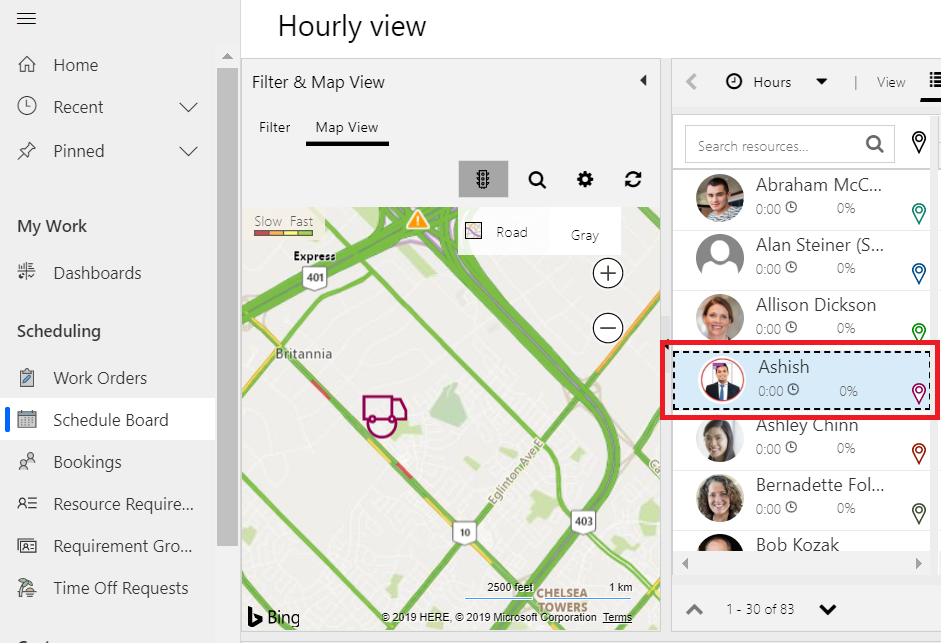Viewport: 941px width, 643px height.
Task: Open map settings gear
Action: coord(585,179)
